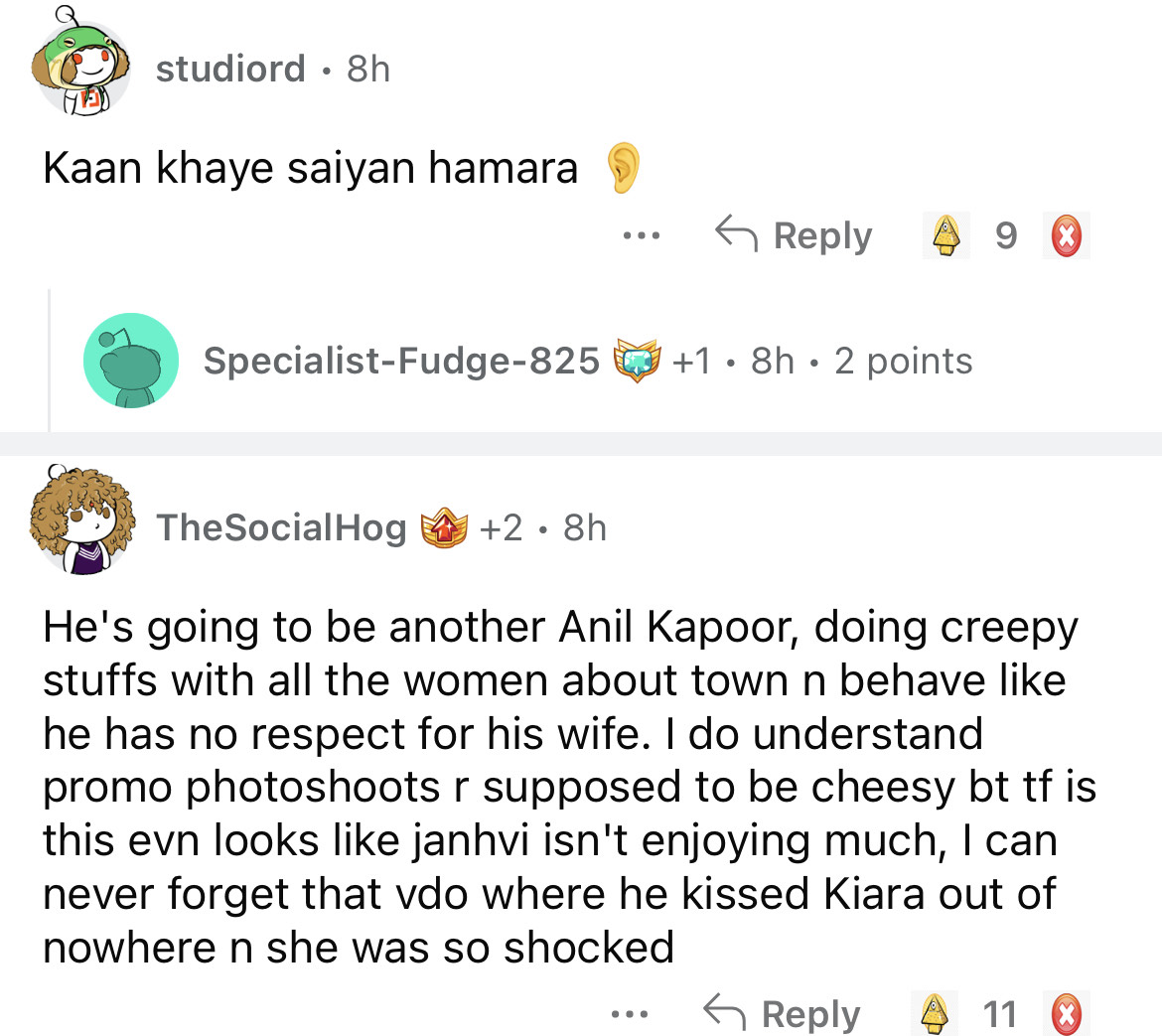Screen dimensions: 1162x1036
Task: Reply to TheSocialHog's comment
Action: pos(783,1014)
